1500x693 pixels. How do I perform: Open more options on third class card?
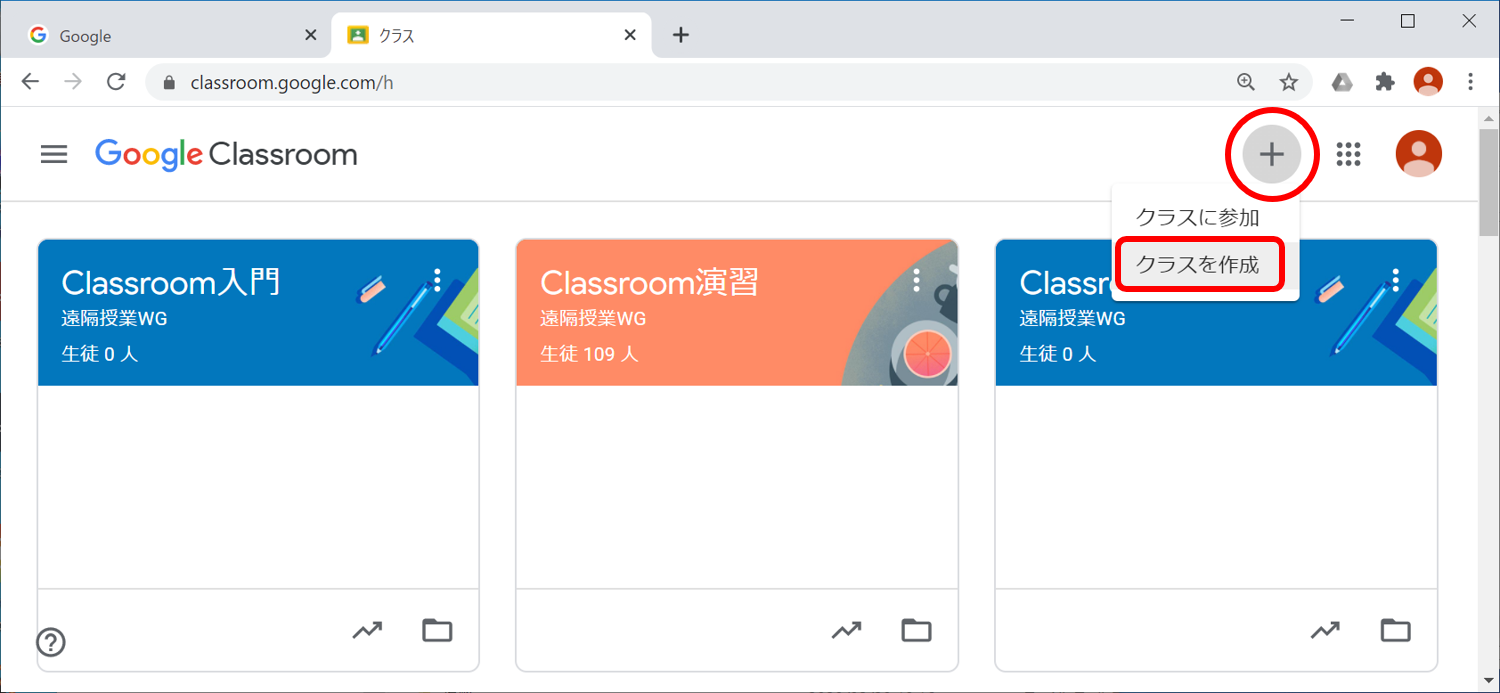(x=1395, y=280)
